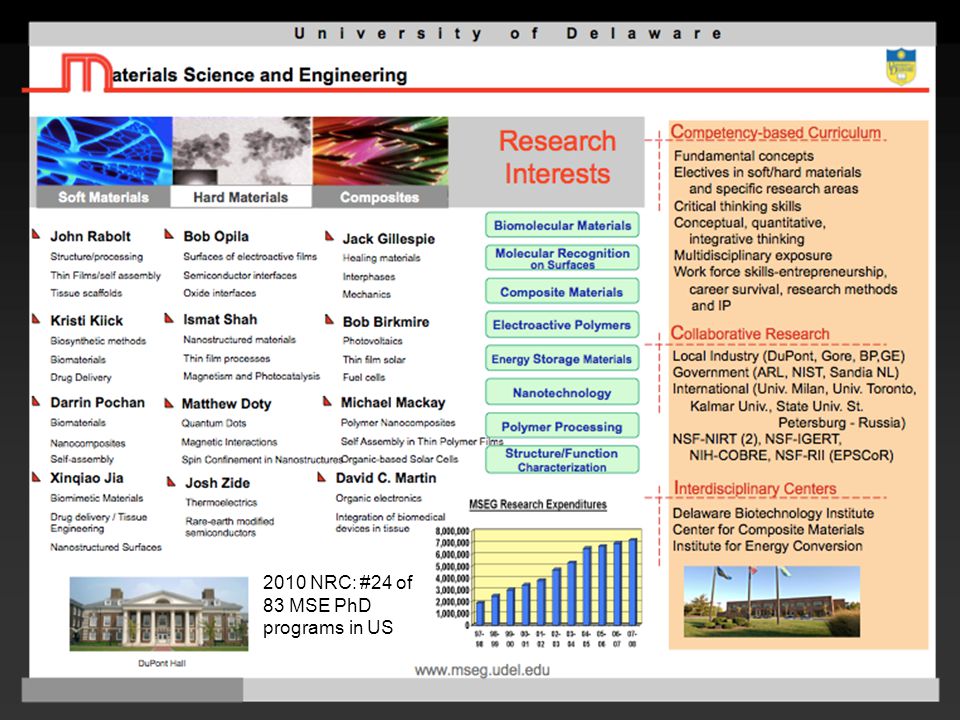The height and width of the screenshot is (720, 960).
Task: Click the Institute for Energy Conversion text
Action: (768, 546)
